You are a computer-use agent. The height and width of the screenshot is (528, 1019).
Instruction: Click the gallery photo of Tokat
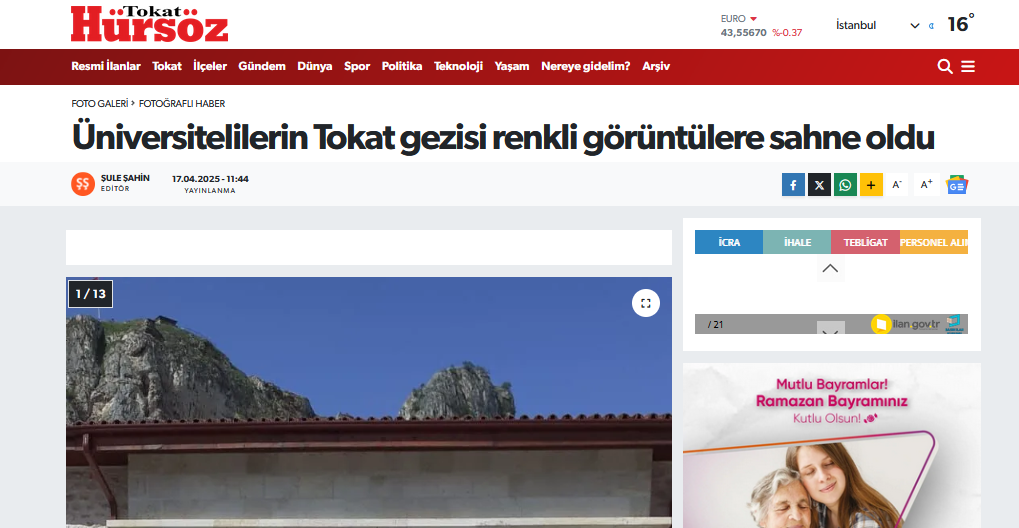tap(368, 403)
